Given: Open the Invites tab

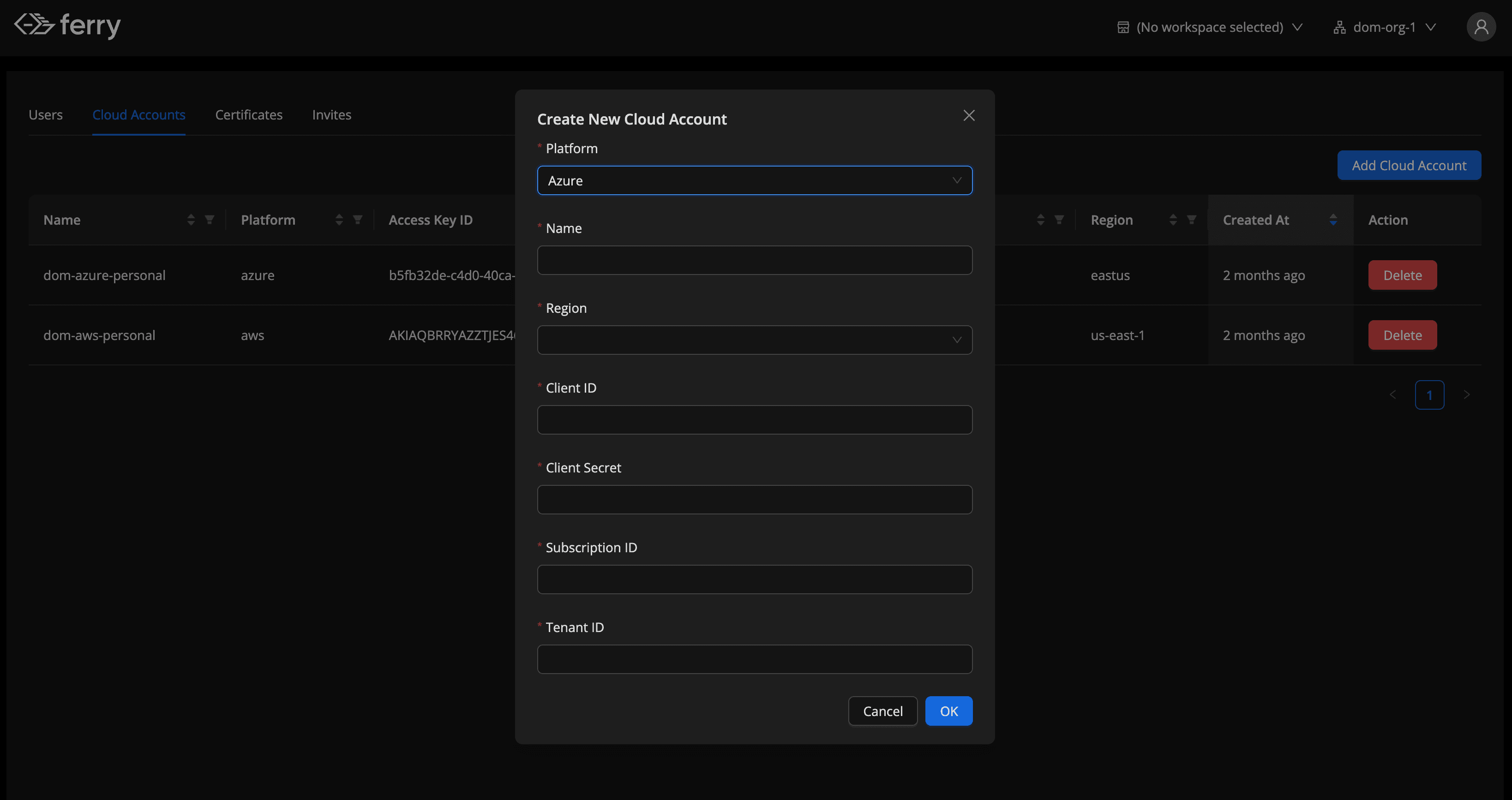Looking at the screenshot, I should [x=332, y=115].
